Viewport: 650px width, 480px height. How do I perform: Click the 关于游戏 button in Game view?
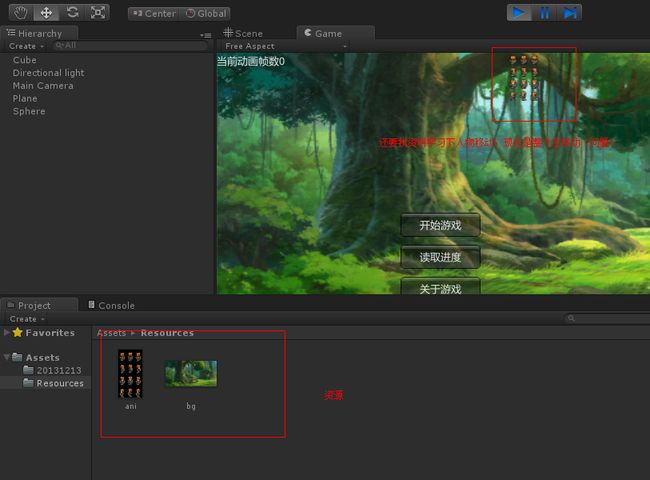(x=440, y=287)
